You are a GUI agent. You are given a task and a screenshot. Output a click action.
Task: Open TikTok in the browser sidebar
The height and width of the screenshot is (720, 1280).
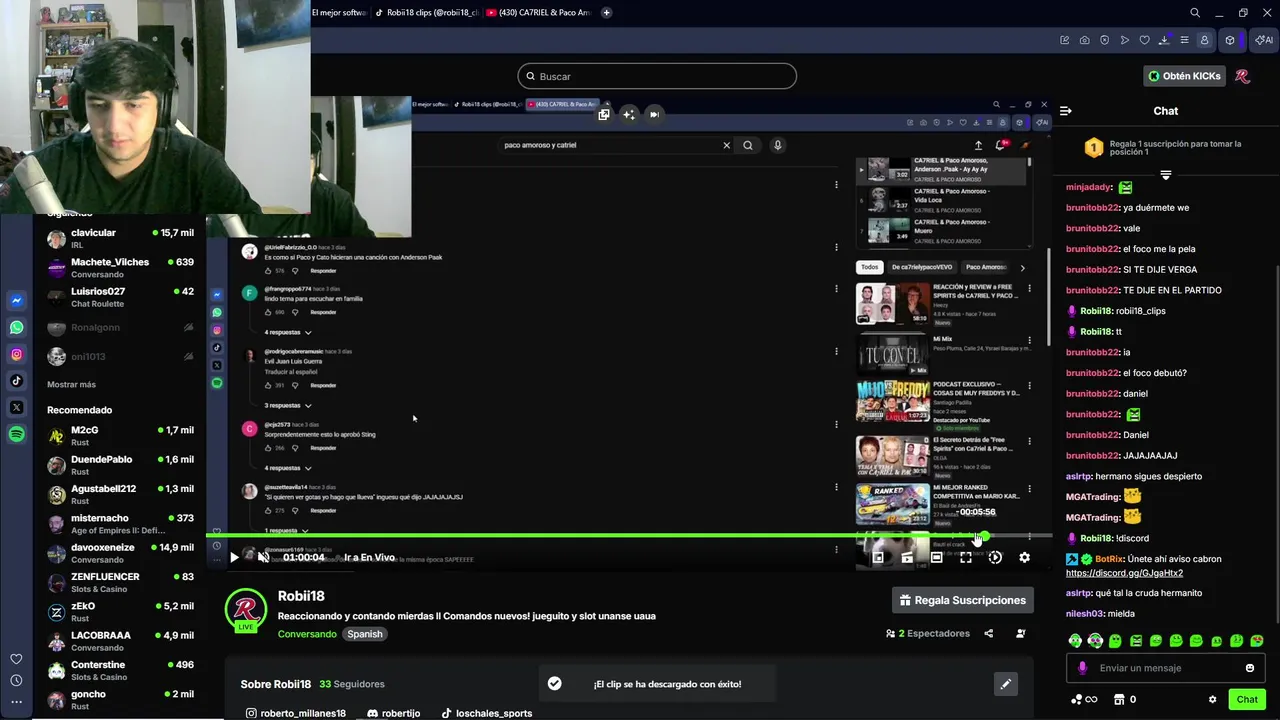pyautogui.click(x=17, y=381)
